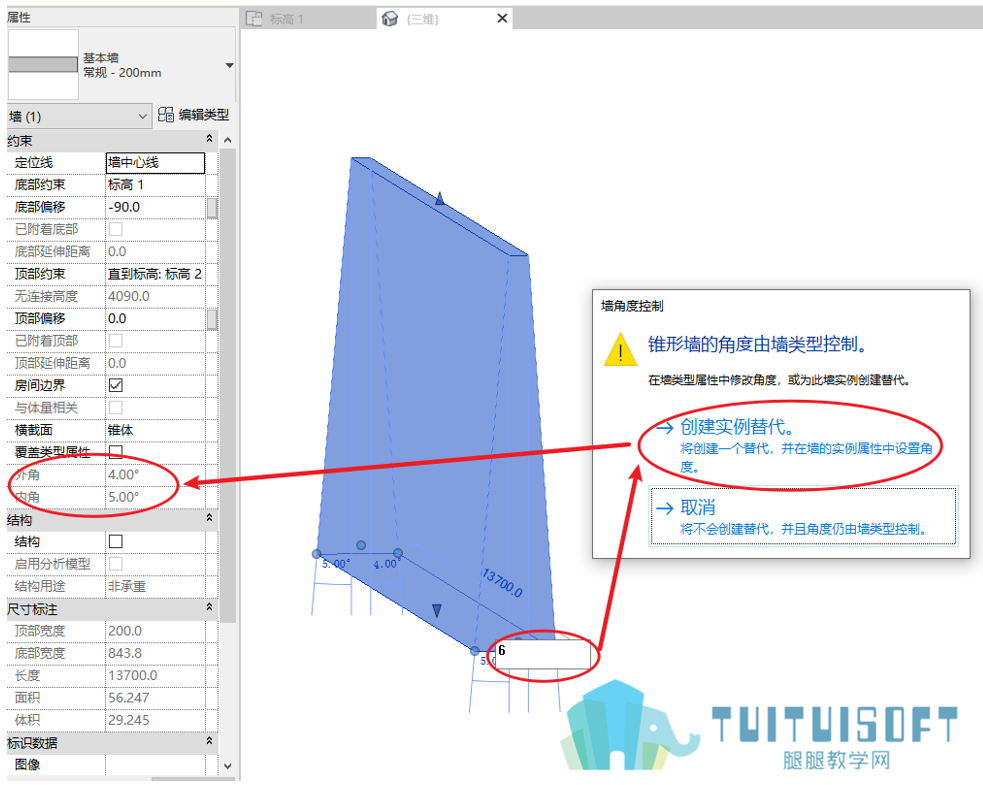Choose 创建实例替代 option in dialog
Image resolution: width=983 pixels, height=785 pixels.
(x=795, y=445)
